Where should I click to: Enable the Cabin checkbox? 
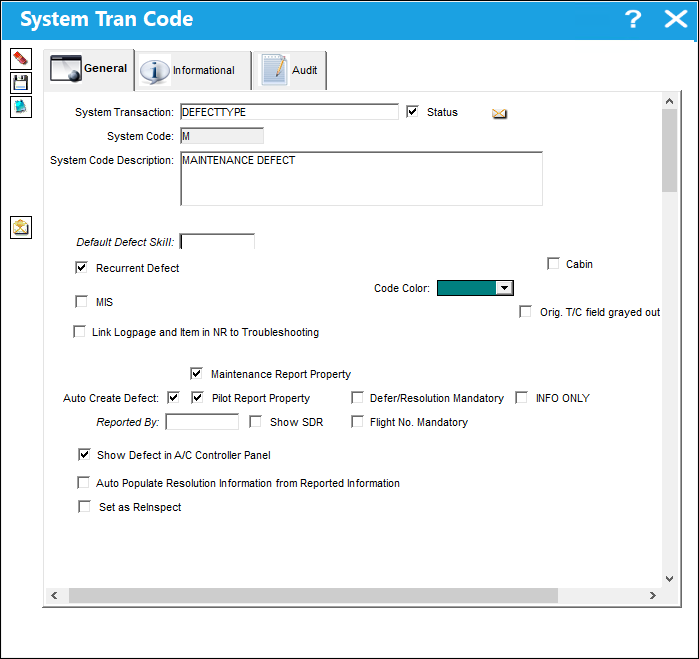pyautogui.click(x=553, y=264)
